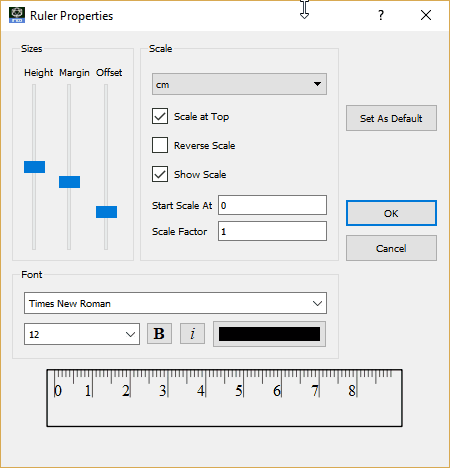Click the Cancel button
Image resolution: width=450 pixels, height=468 pixels.
pos(391,248)
